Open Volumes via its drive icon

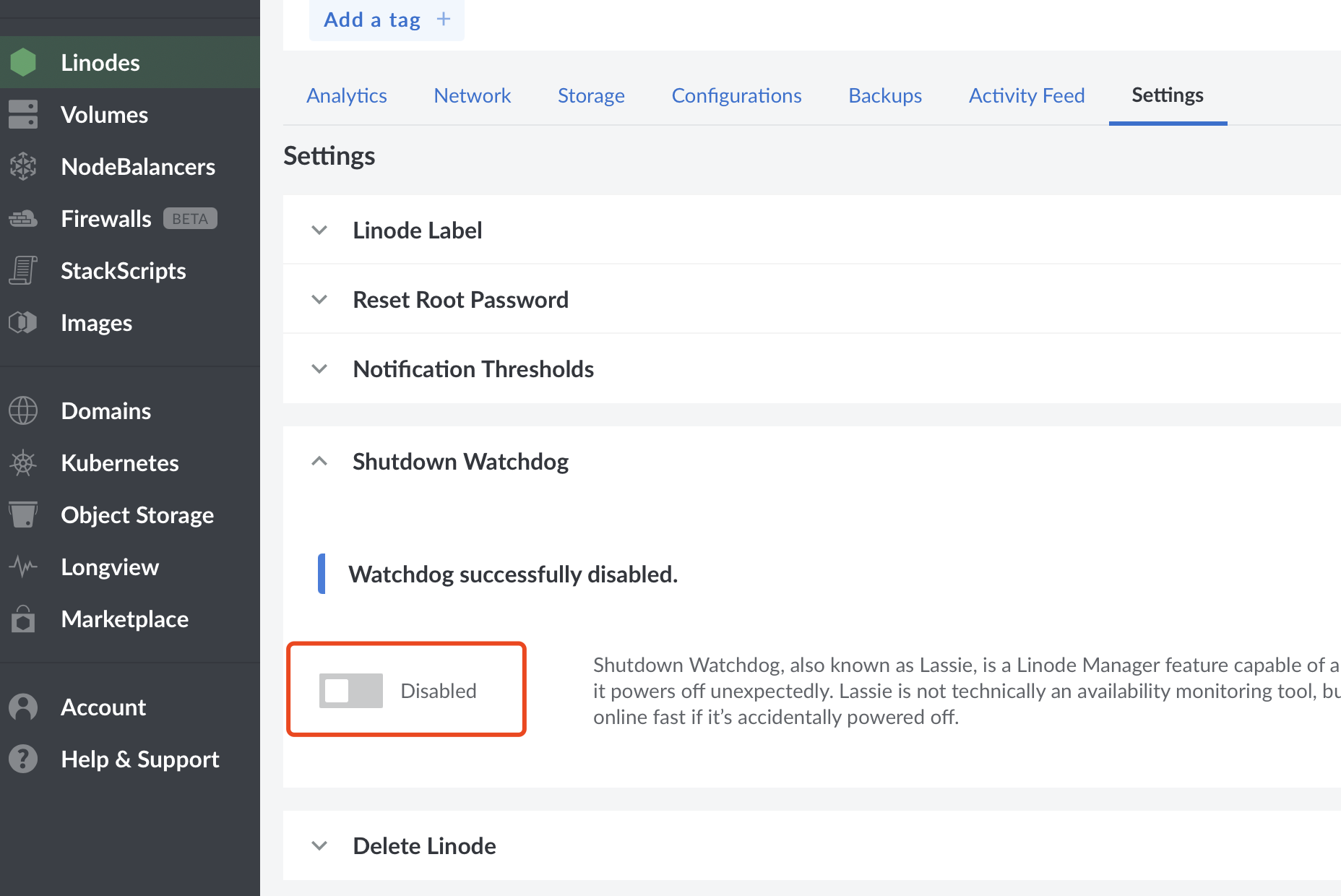pyautogui.click(x=23, y=115)
